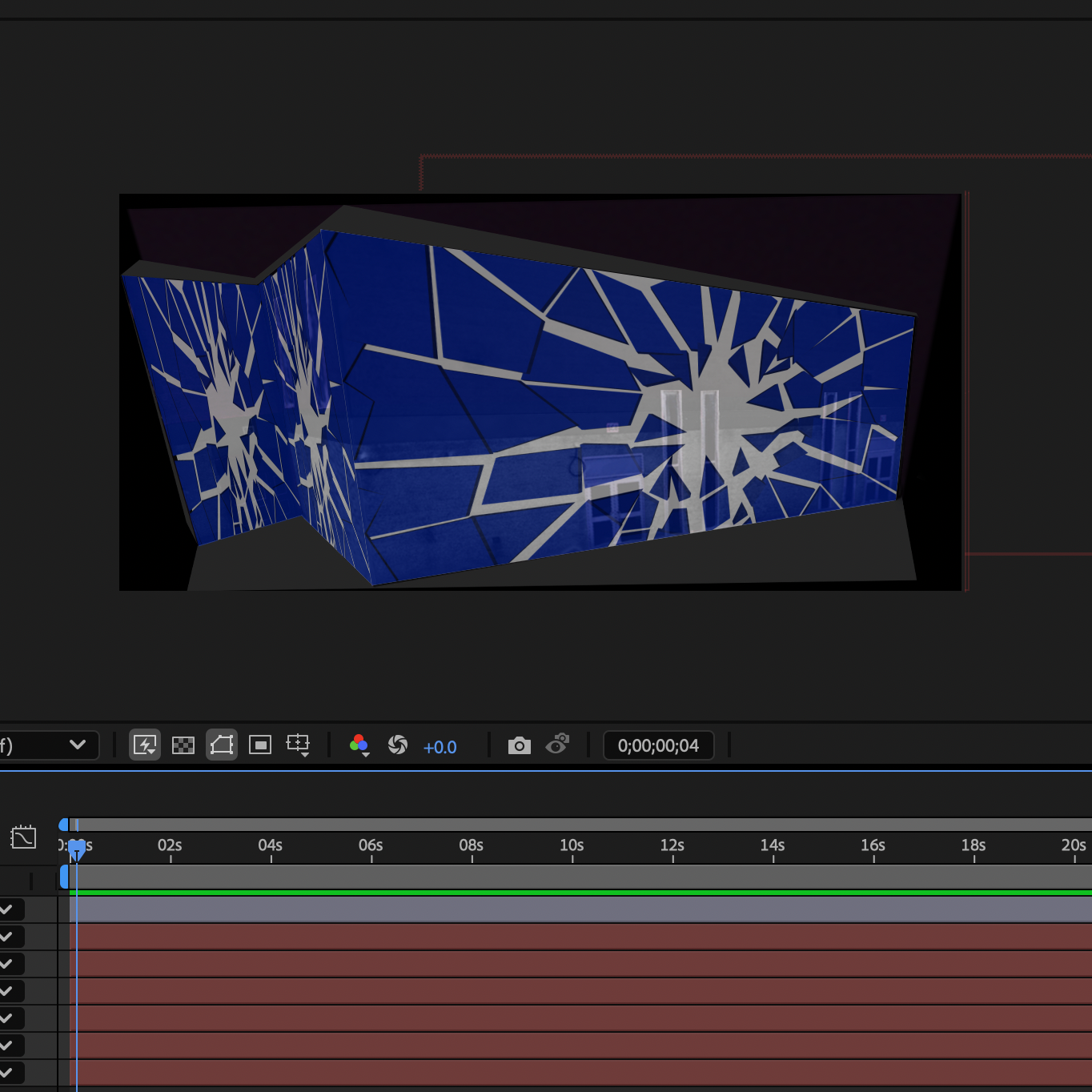This screenshot has width=1092, height=1092.
Task: Take a snapshot with the camera icon
Action: click(x=519, y=745)
